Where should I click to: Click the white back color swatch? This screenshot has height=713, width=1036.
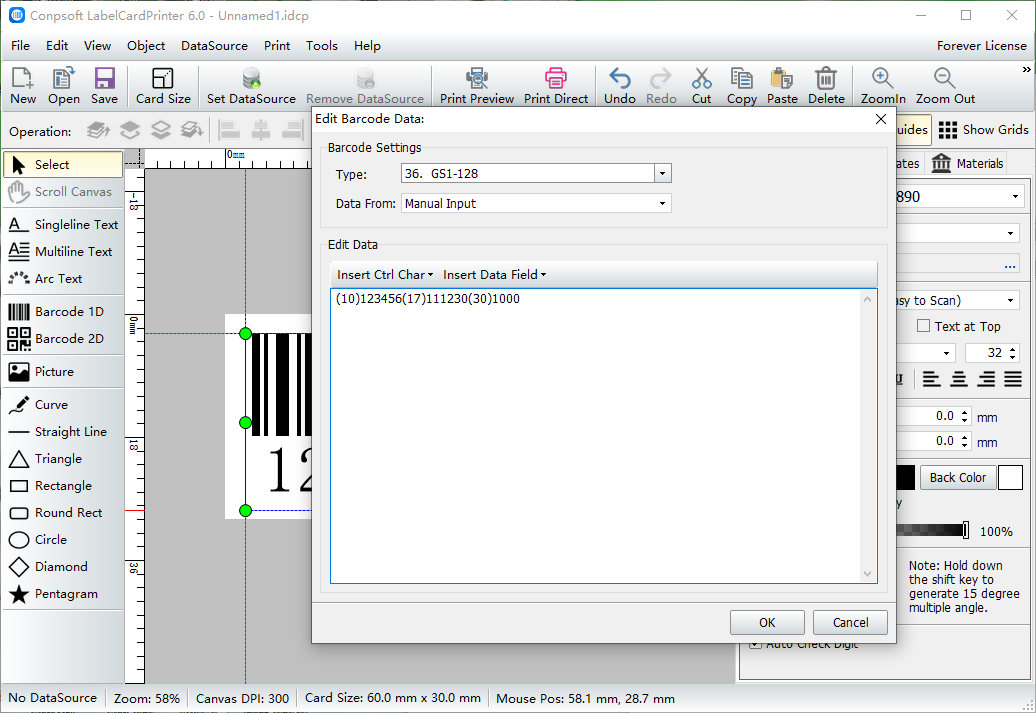1010,478
